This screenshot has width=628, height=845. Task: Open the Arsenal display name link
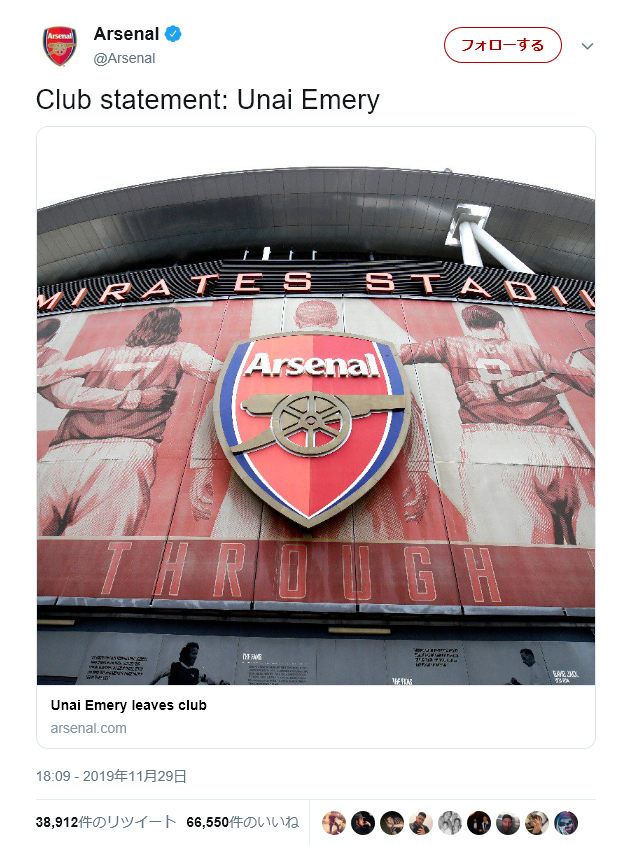click(x=126, y=34)
